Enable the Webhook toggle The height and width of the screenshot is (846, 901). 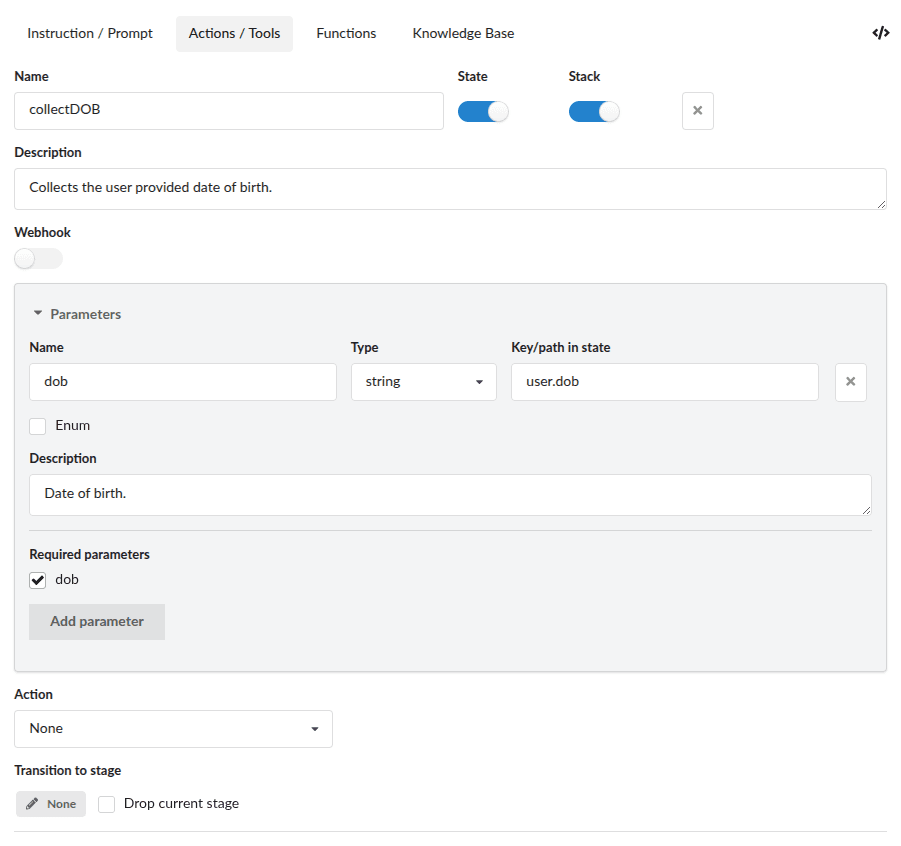38,259
